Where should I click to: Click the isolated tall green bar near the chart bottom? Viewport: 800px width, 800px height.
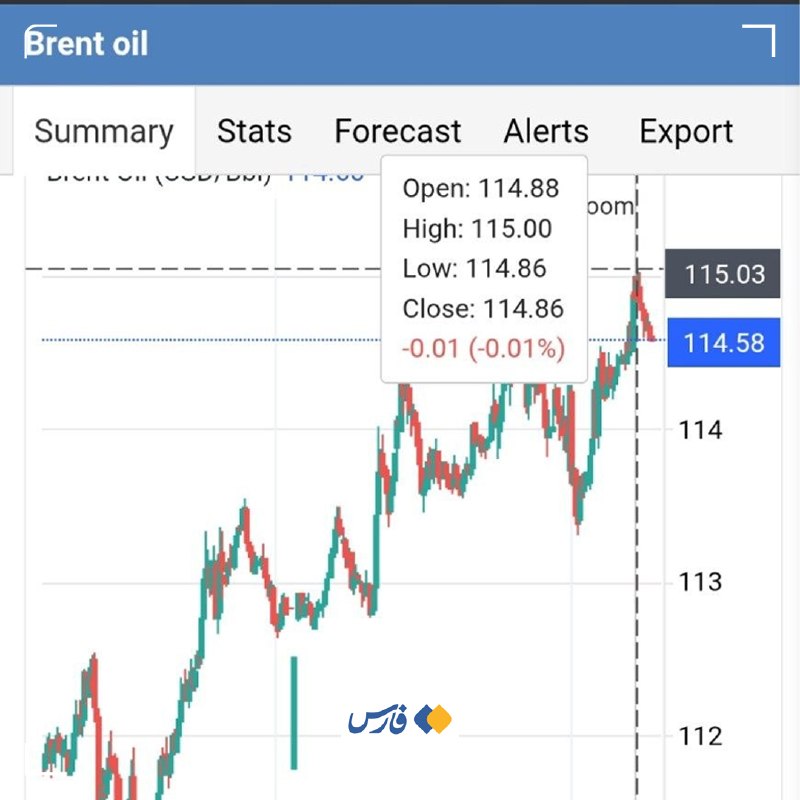click(x=294, y=713)
